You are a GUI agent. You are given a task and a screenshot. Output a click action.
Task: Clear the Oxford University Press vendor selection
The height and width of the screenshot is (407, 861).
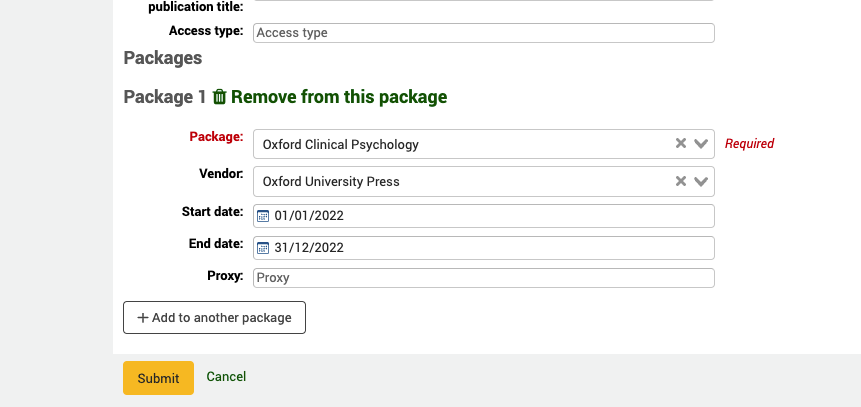681,182
